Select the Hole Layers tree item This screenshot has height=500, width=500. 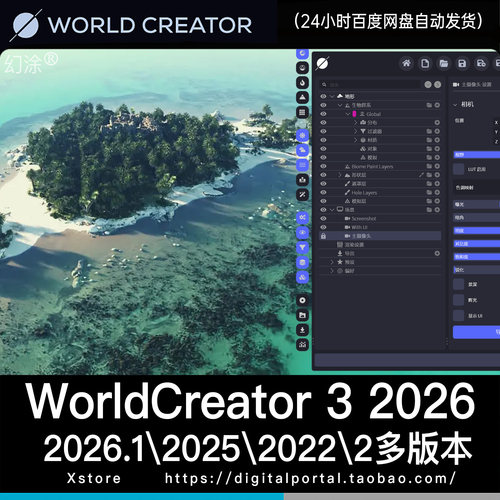pyautogui.click(x=361, y=192)
